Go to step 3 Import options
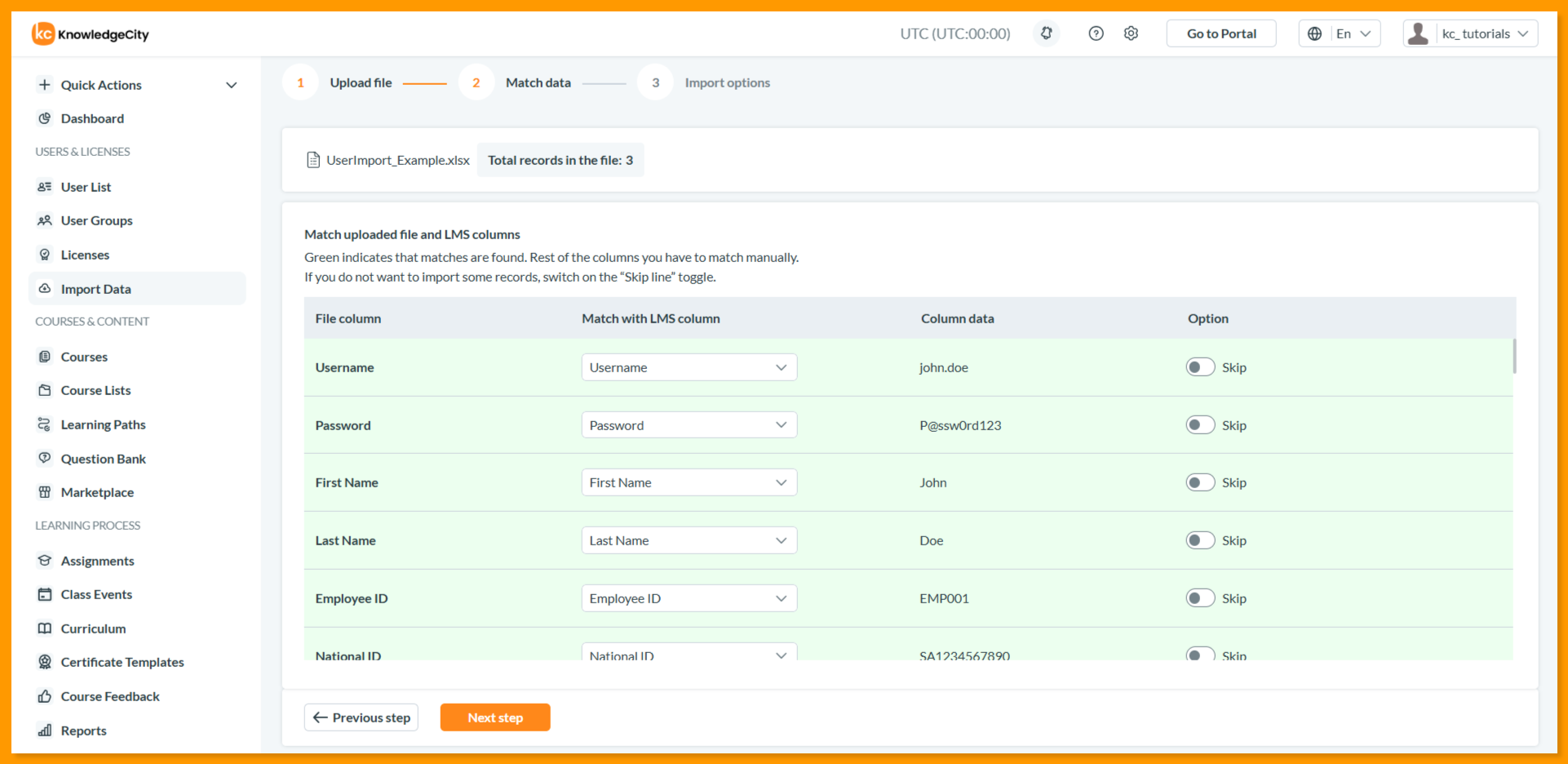This screenshot has width=1568, height=764. pos(704,82)
